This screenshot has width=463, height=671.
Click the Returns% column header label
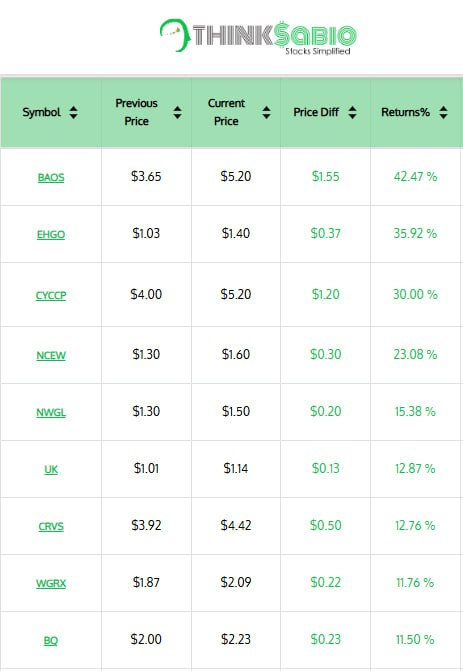coord(405,112)
